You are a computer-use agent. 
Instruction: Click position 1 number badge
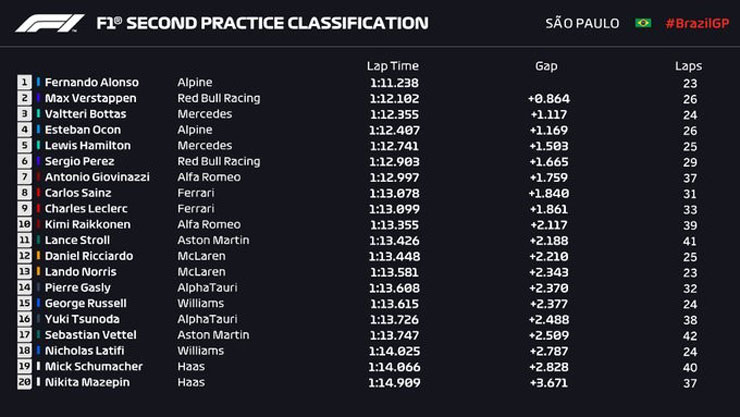pyautogui.click(x=24, y=83)
